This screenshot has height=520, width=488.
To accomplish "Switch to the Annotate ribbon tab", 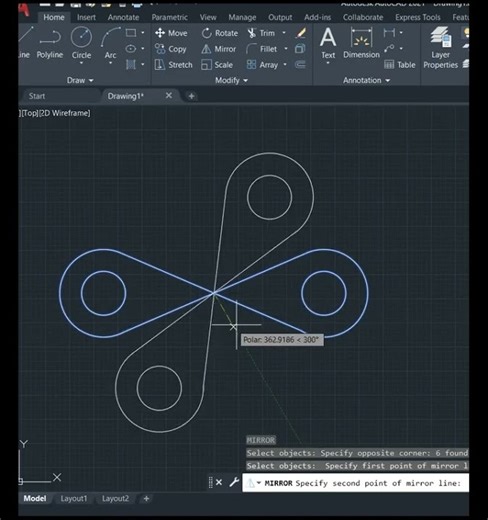I will coord(123,17).
